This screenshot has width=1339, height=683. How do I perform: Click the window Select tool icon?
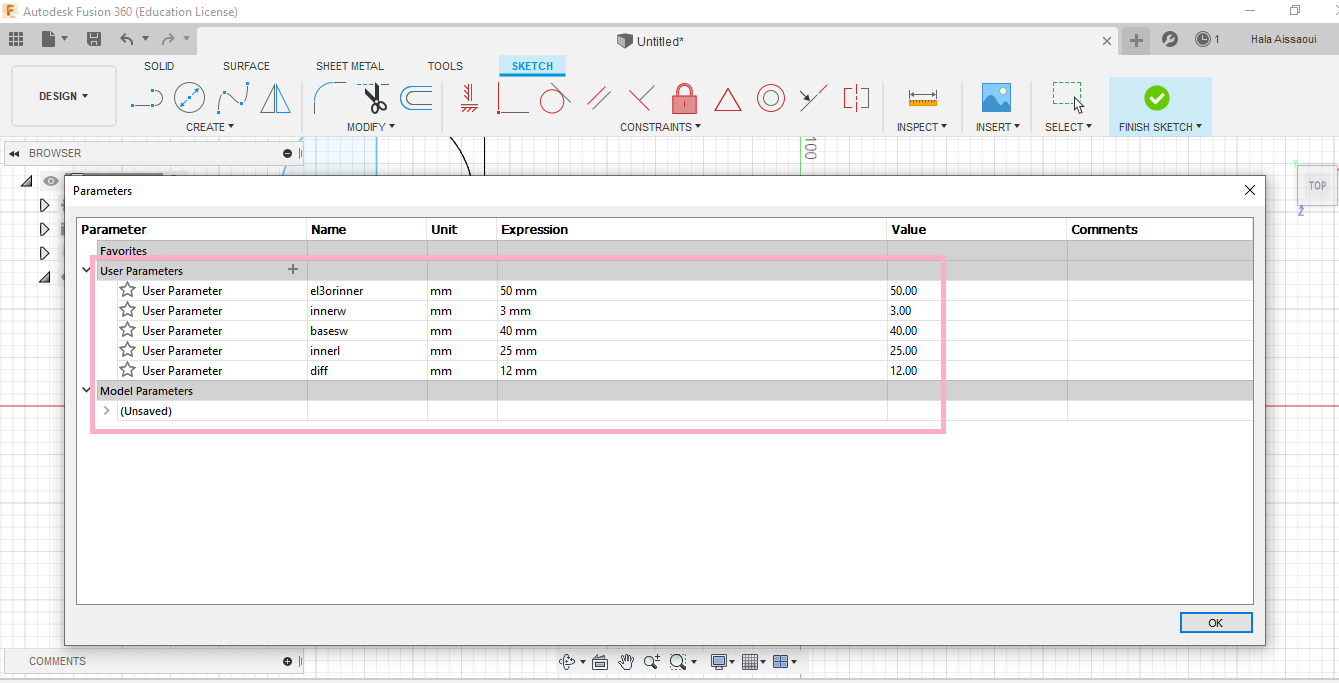point(1068,98)
